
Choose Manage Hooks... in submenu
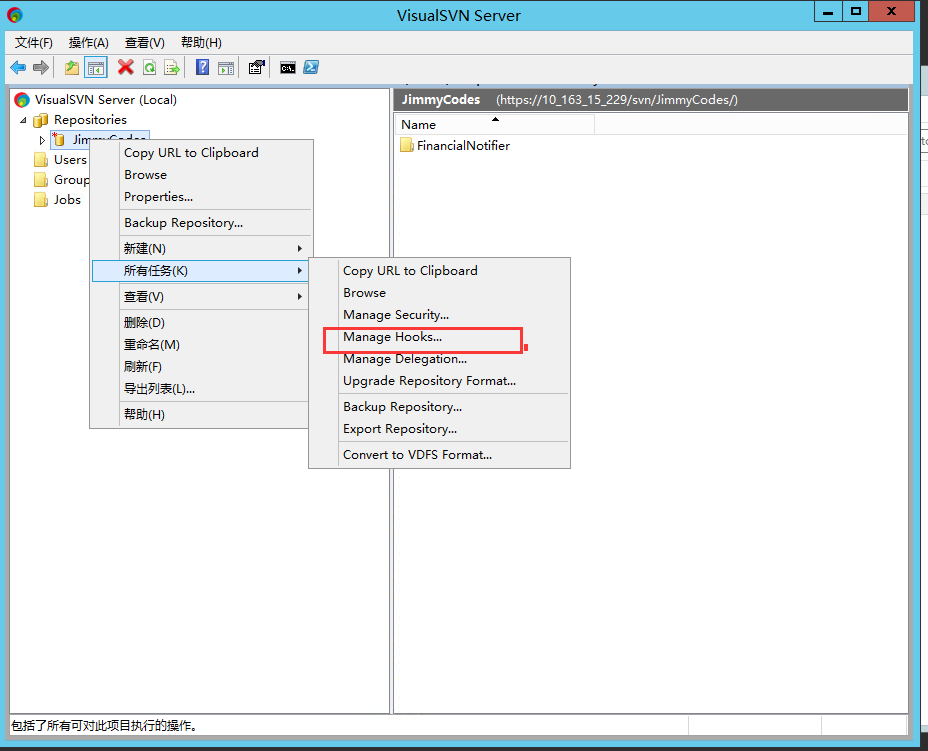pos(439,337)
